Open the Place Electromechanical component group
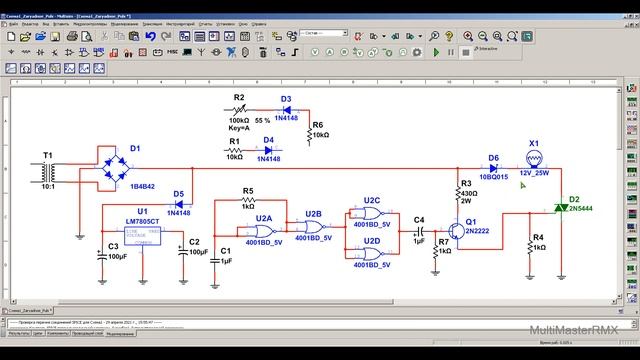 pyautogui.click(x=216, y=52)
